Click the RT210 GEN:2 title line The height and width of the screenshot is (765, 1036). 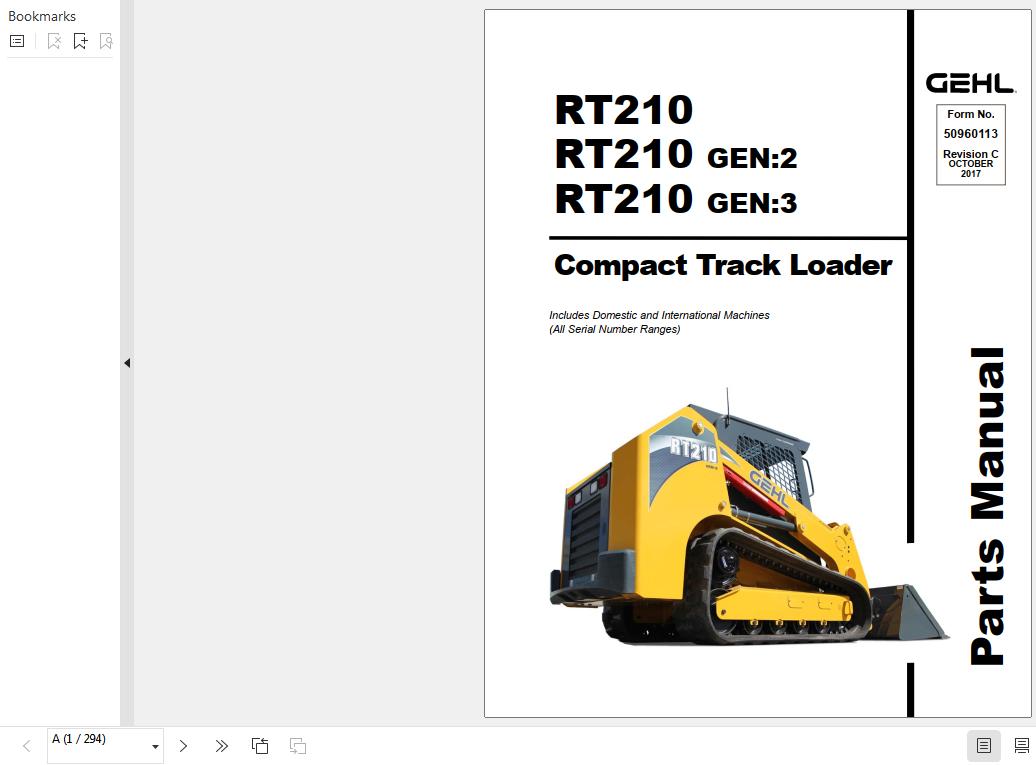[676, 154]
